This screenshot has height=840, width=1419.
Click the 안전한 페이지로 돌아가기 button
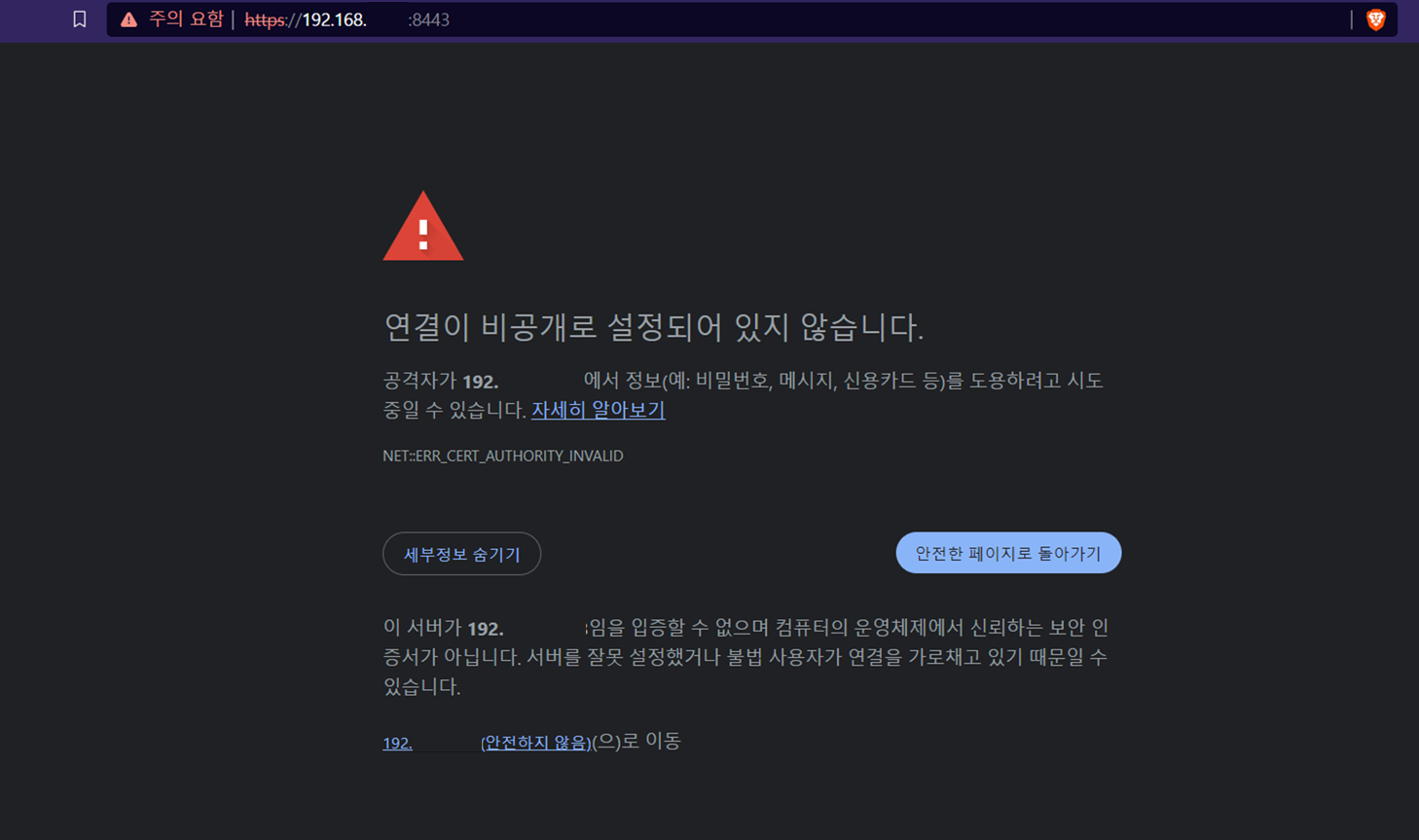(1008, 553)
